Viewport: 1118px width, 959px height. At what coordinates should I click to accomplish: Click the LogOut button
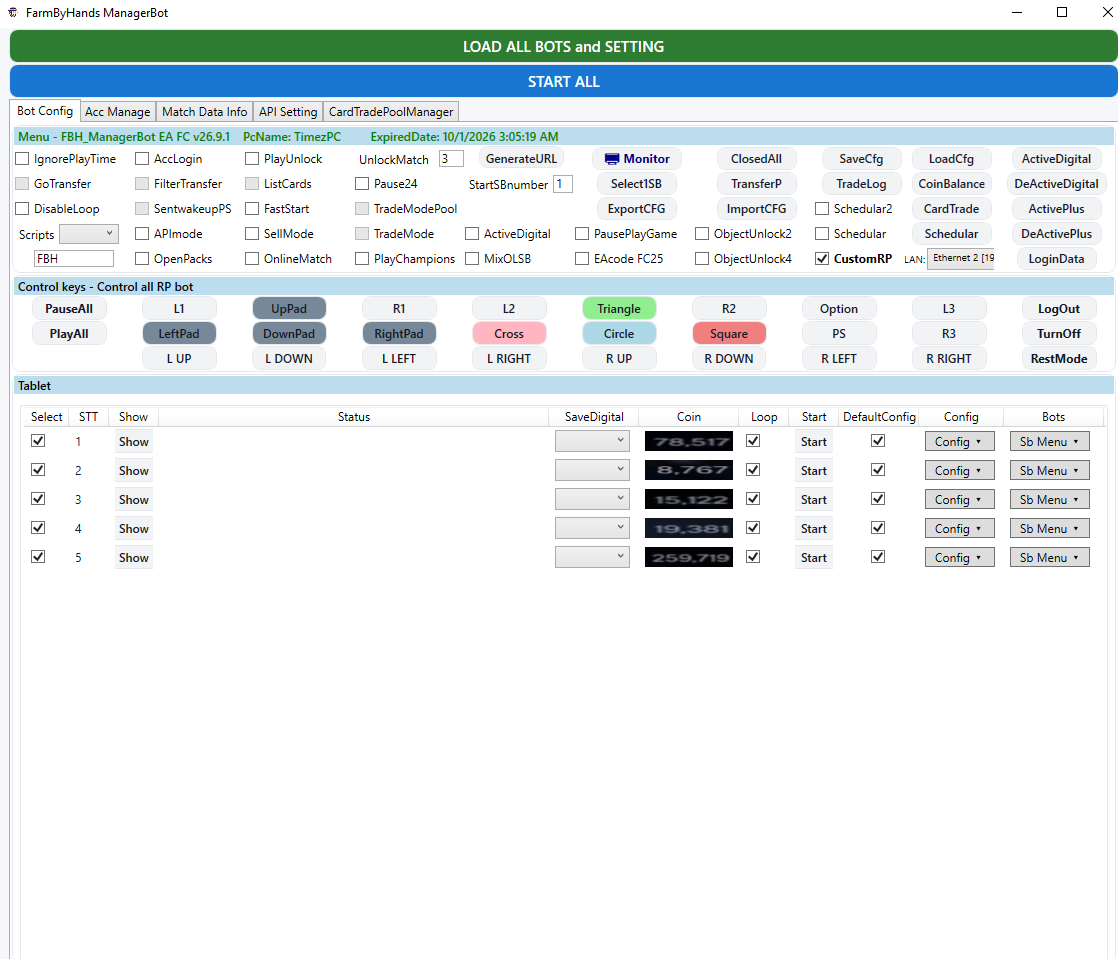1059,309
